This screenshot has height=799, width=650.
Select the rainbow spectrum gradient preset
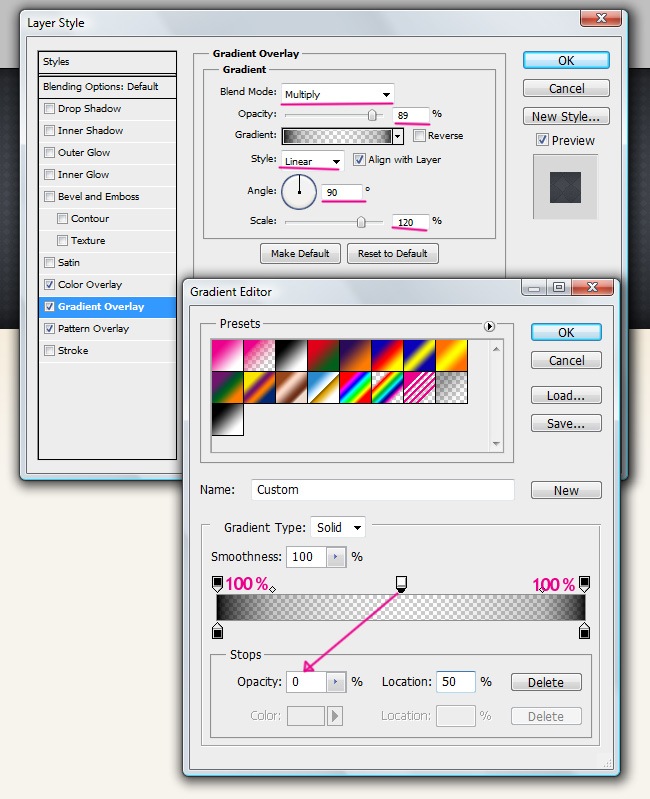355,388
